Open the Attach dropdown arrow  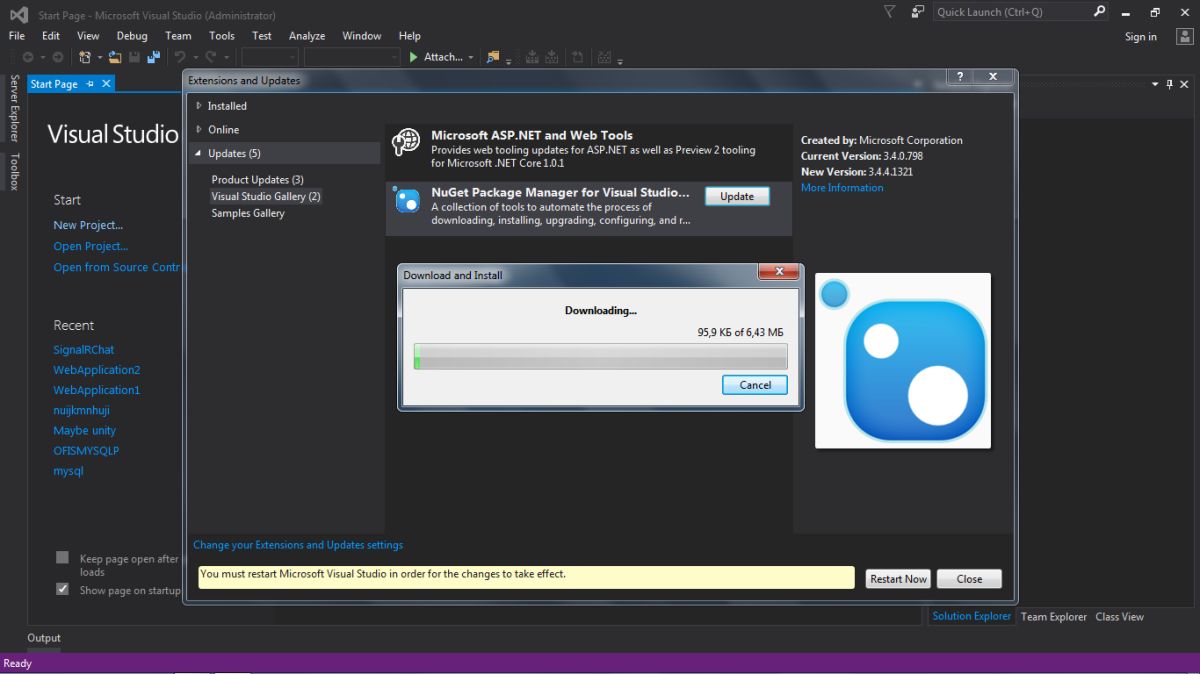471,58
